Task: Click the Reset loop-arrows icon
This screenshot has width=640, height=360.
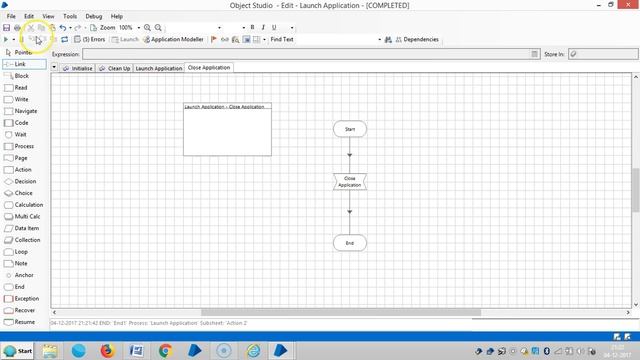Action: (64, 40)
